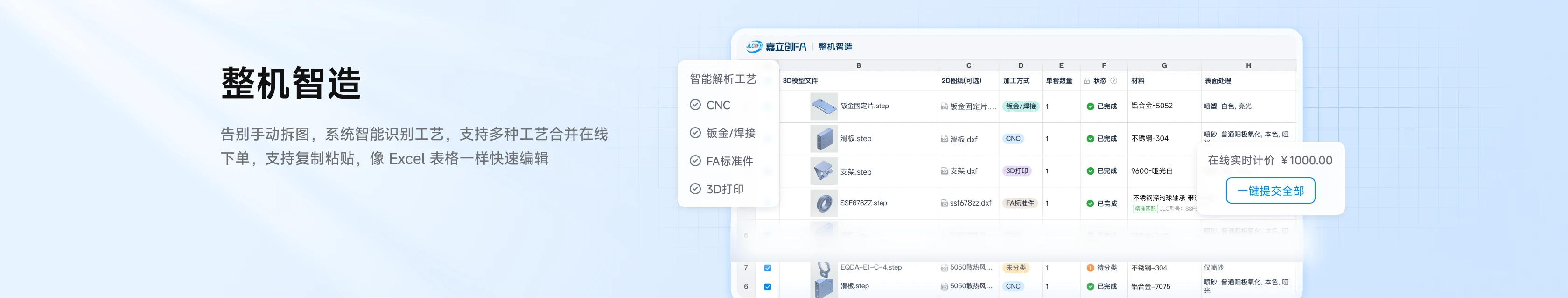Click the 待分类 status text
The height and width of the screenshot is (298, 1568).
1106,268
